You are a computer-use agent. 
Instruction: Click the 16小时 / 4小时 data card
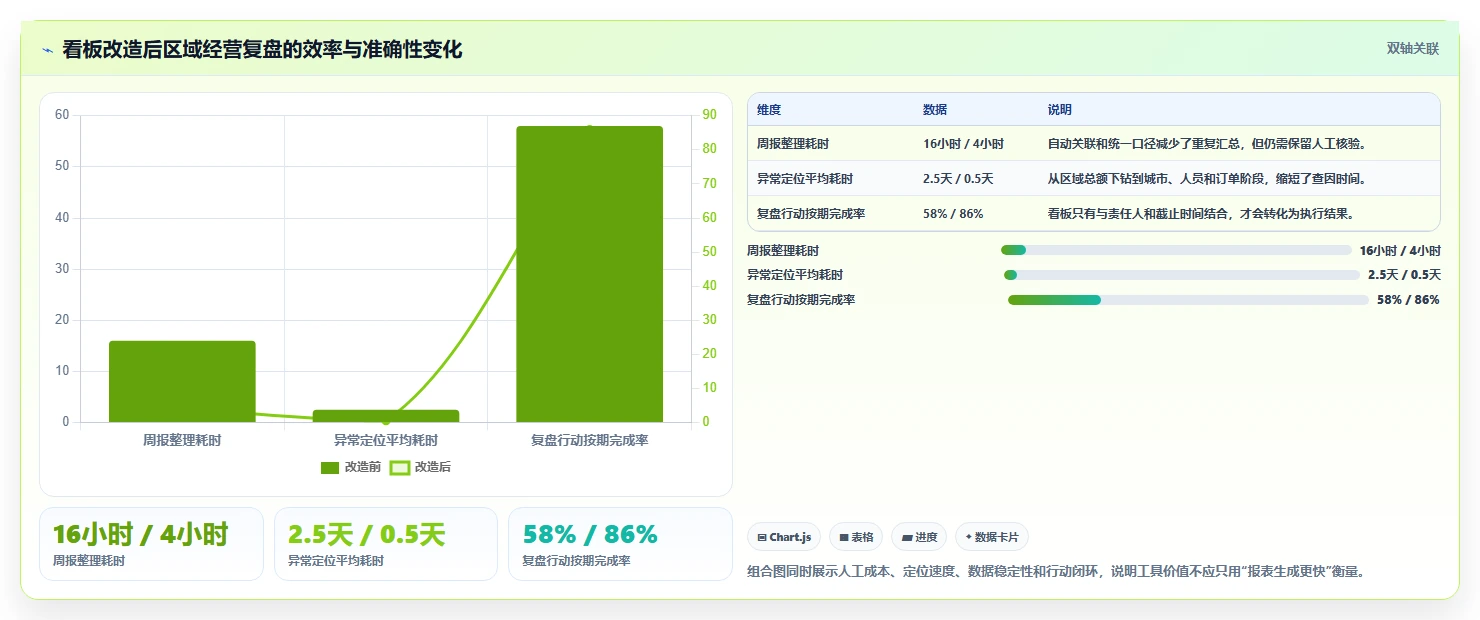coord(151,544)
